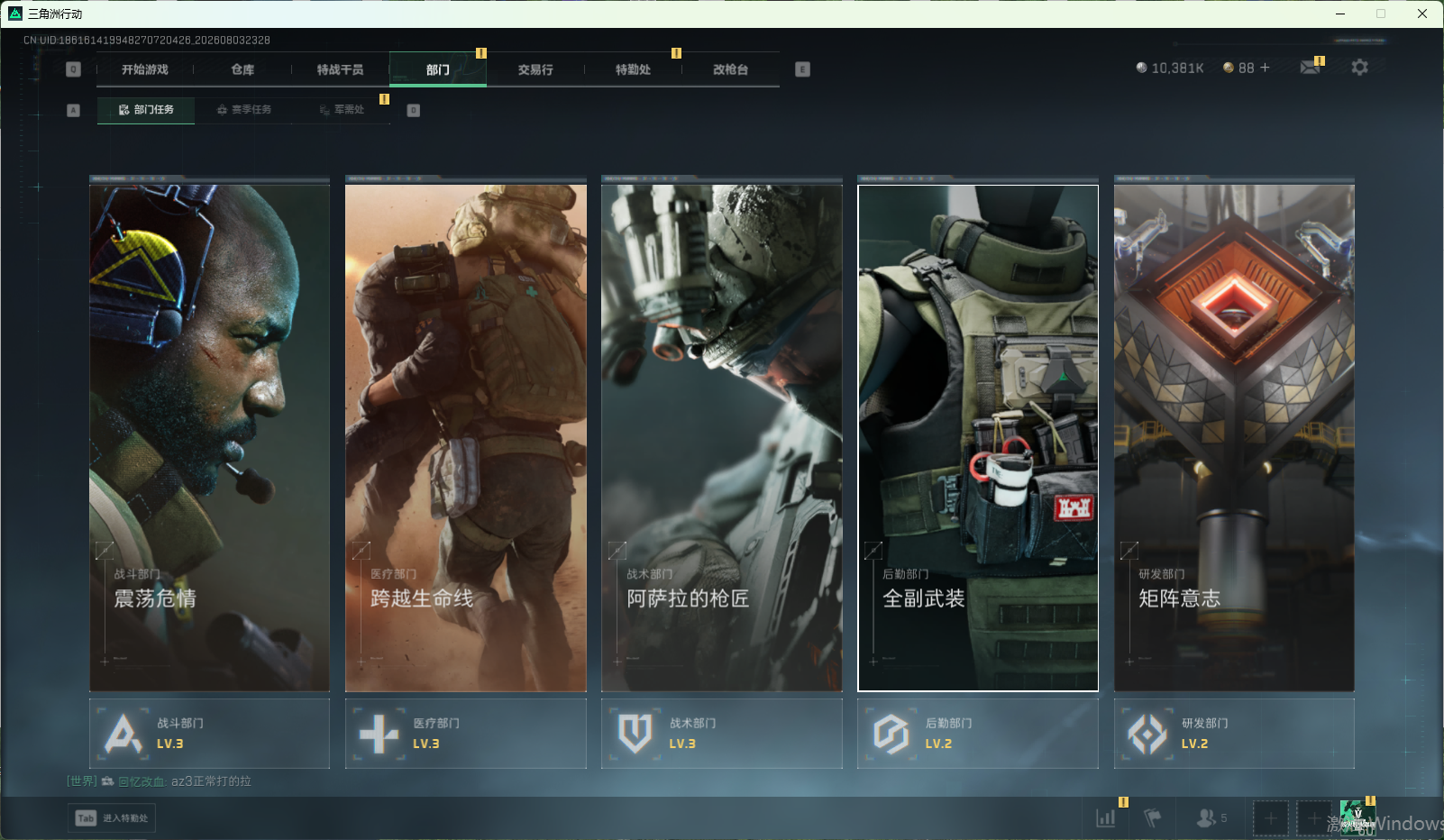Open the settings gear icon

pyautogui.click(x=1359, y=68)
